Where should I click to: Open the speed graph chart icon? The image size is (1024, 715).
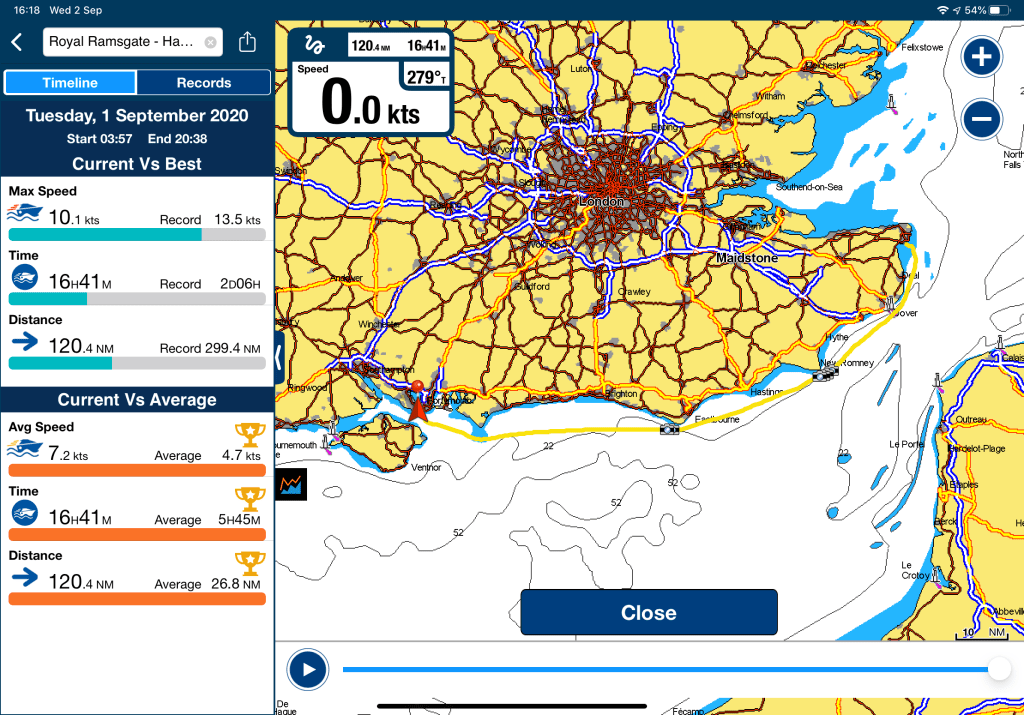coord(292,484)
